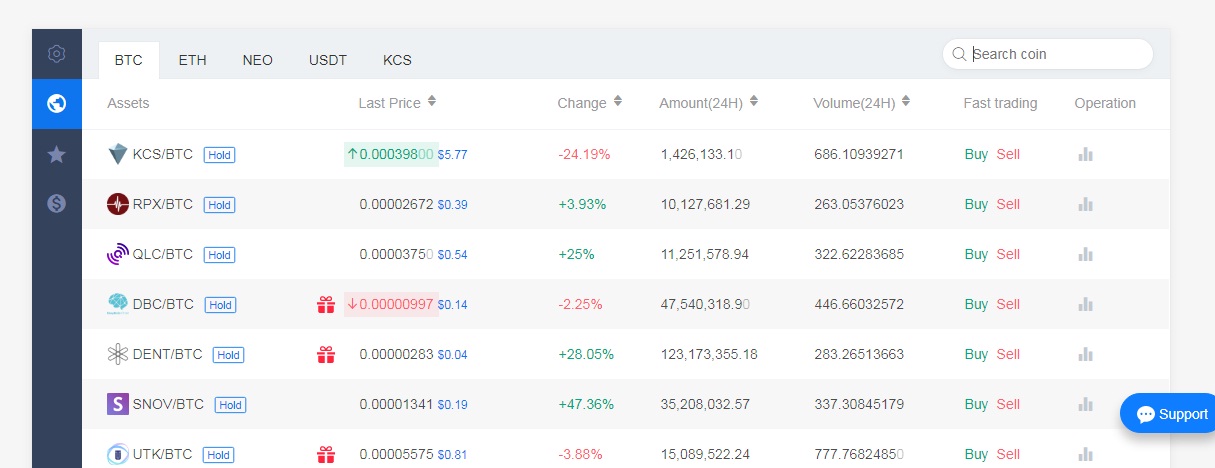Viewport: 1215px width, 468px height.
Task: Click the DBC coin logo icon
Action: [118, 304]
